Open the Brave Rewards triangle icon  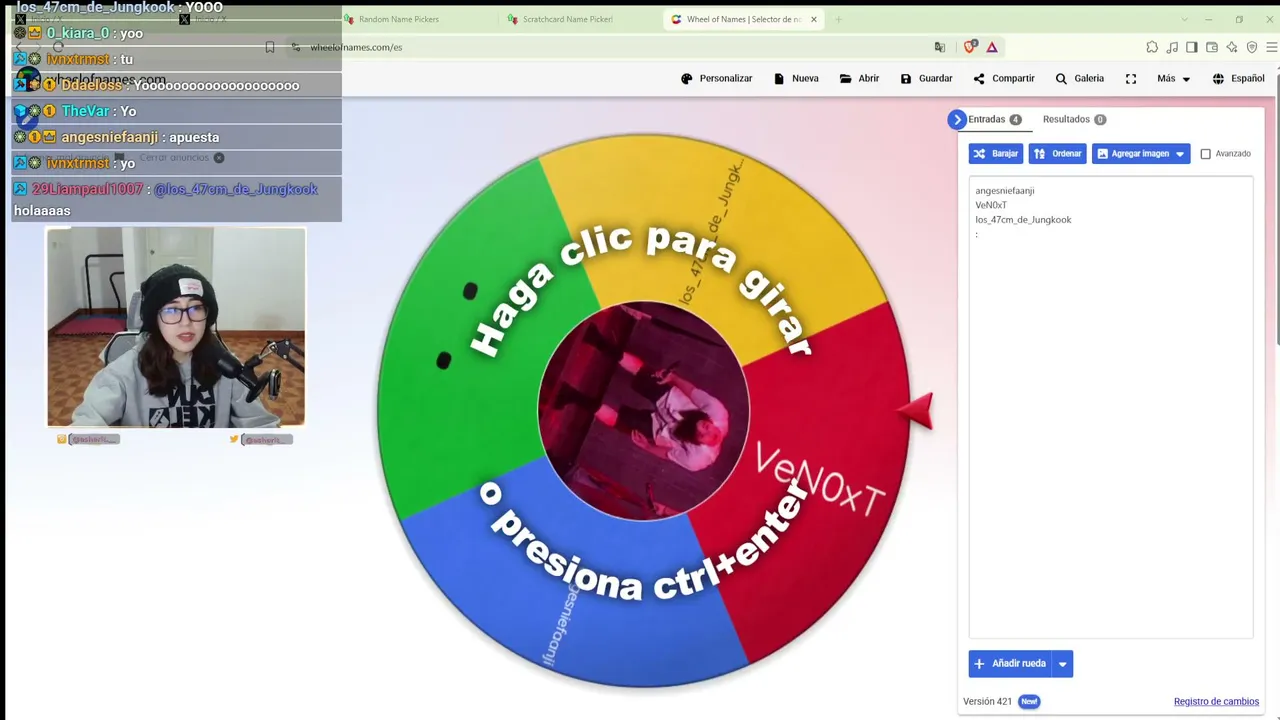point(992,47)
